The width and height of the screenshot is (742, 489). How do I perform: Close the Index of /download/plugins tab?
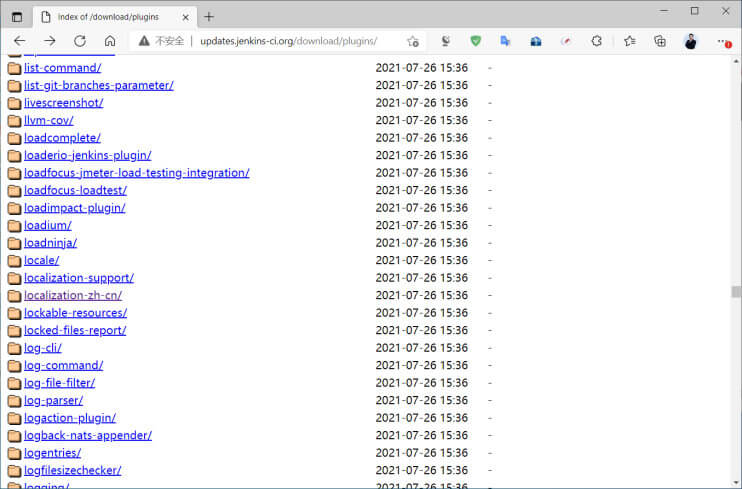(186, 17)
